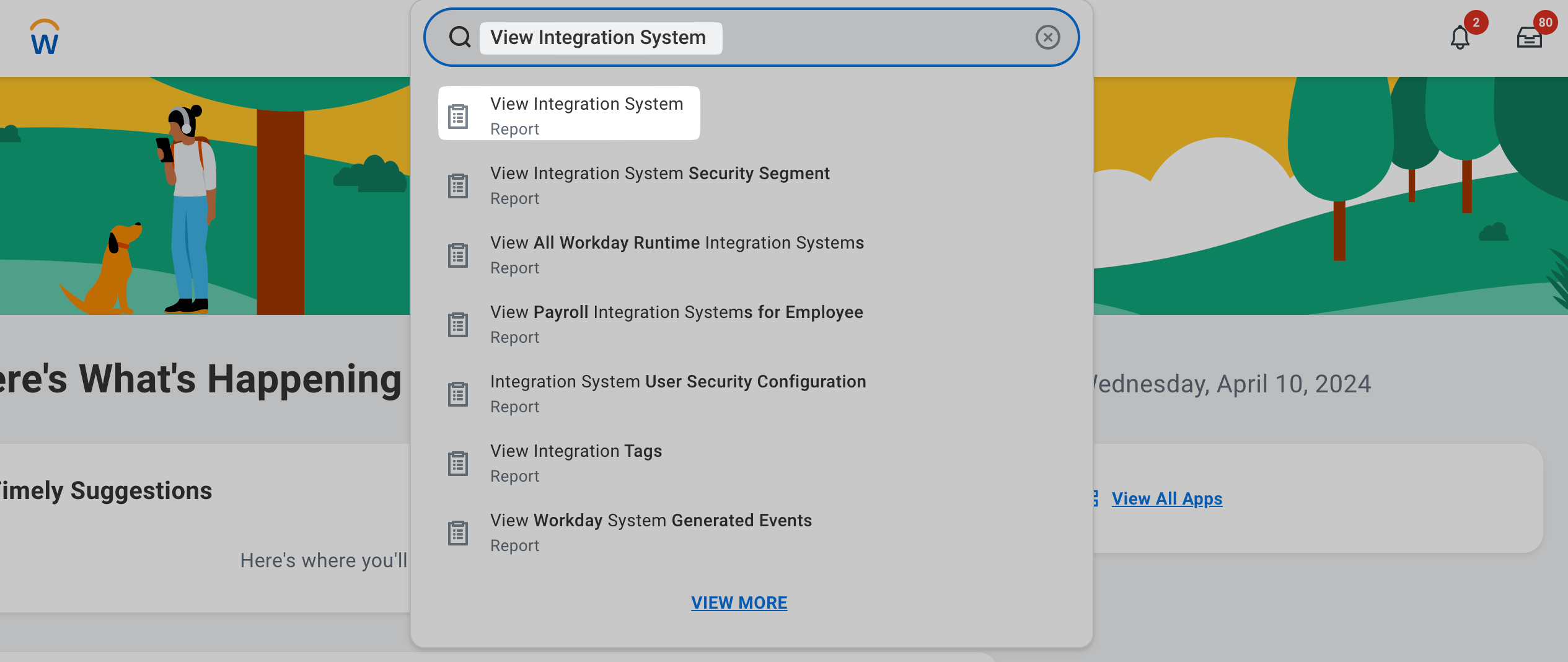Clear the search field with the X icon
Viewport: 1568px width, 662px height.
click(1047, 37)
